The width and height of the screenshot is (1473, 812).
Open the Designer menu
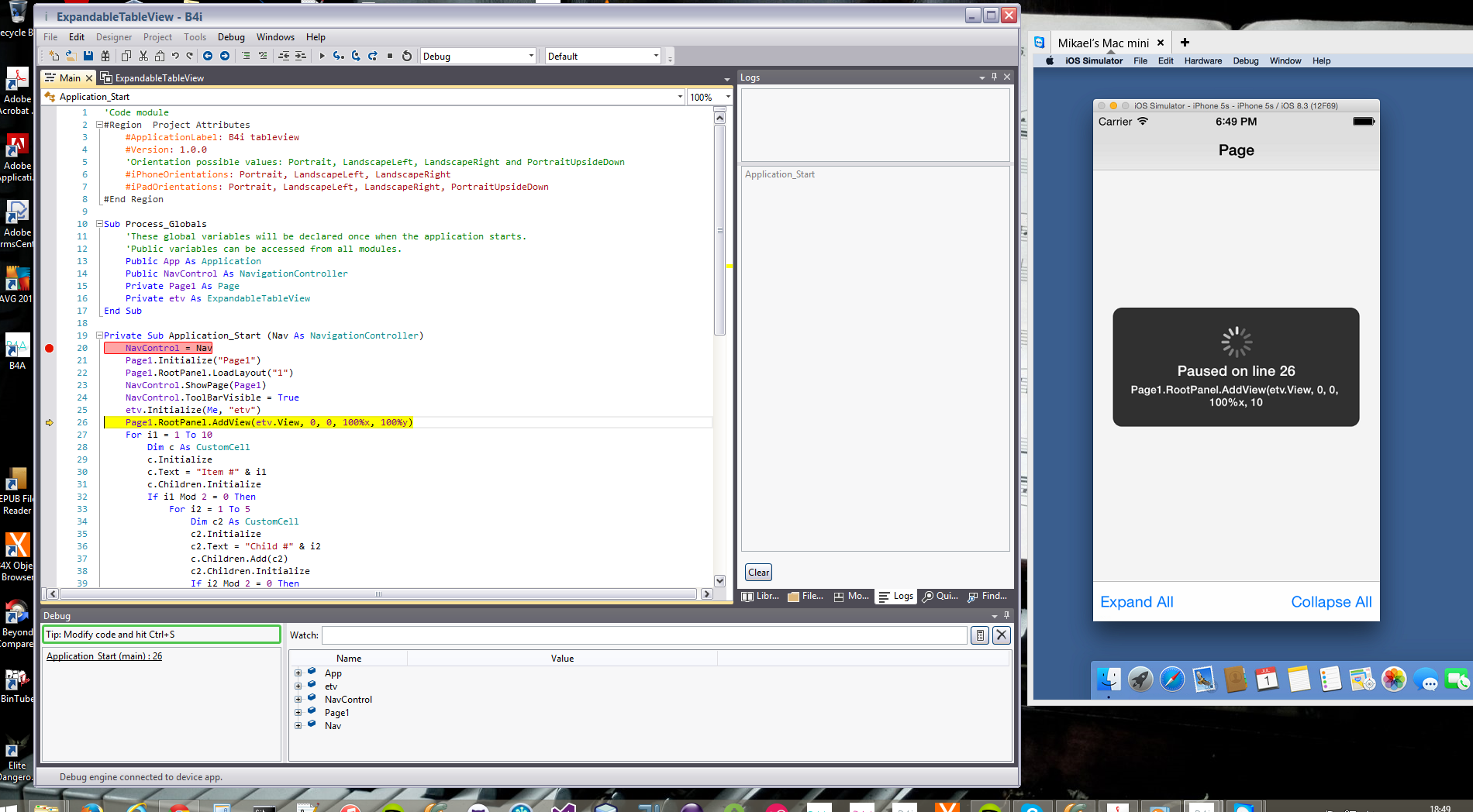click(x=114, y=37)
